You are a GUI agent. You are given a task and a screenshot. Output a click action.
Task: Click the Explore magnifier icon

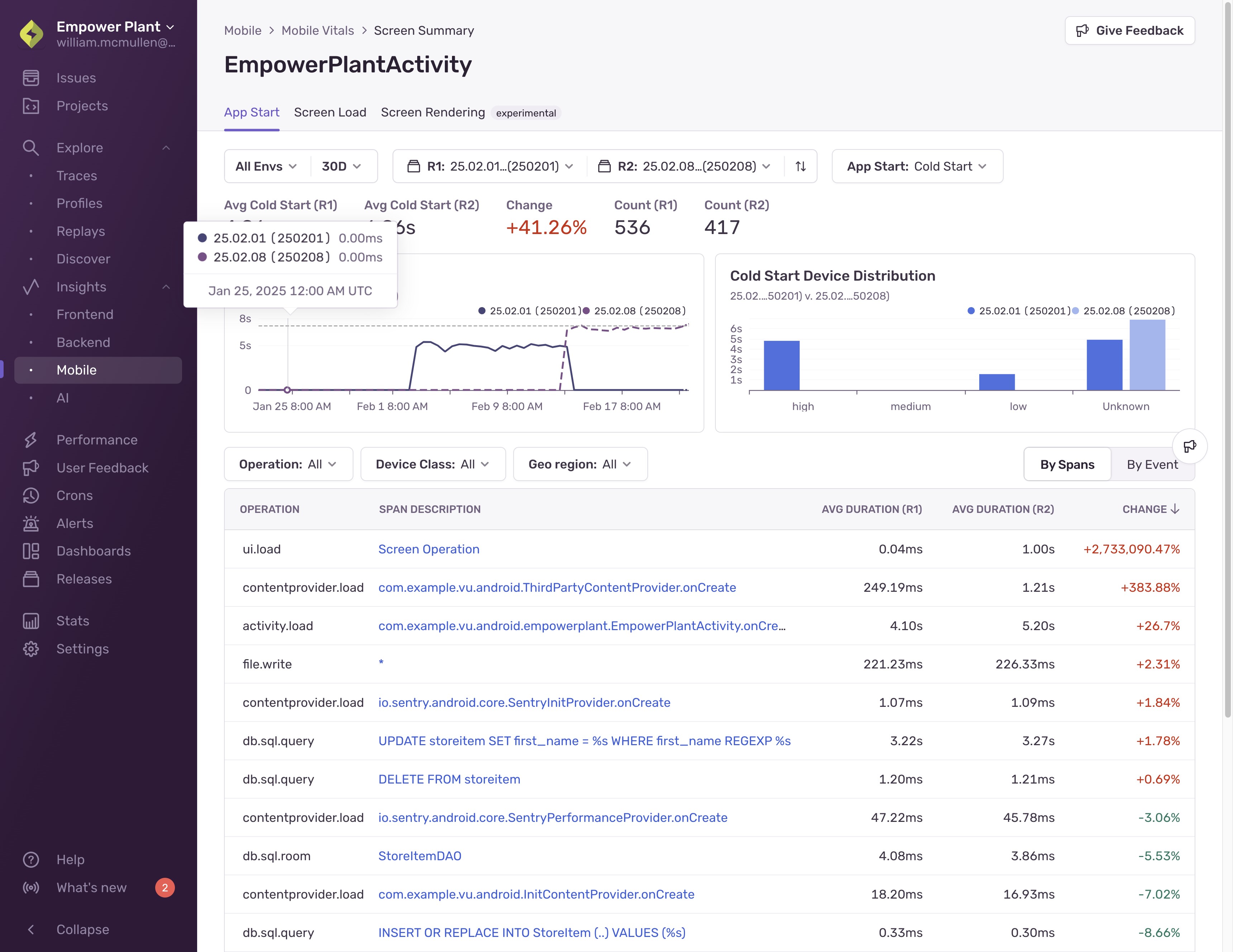[30, 147]
